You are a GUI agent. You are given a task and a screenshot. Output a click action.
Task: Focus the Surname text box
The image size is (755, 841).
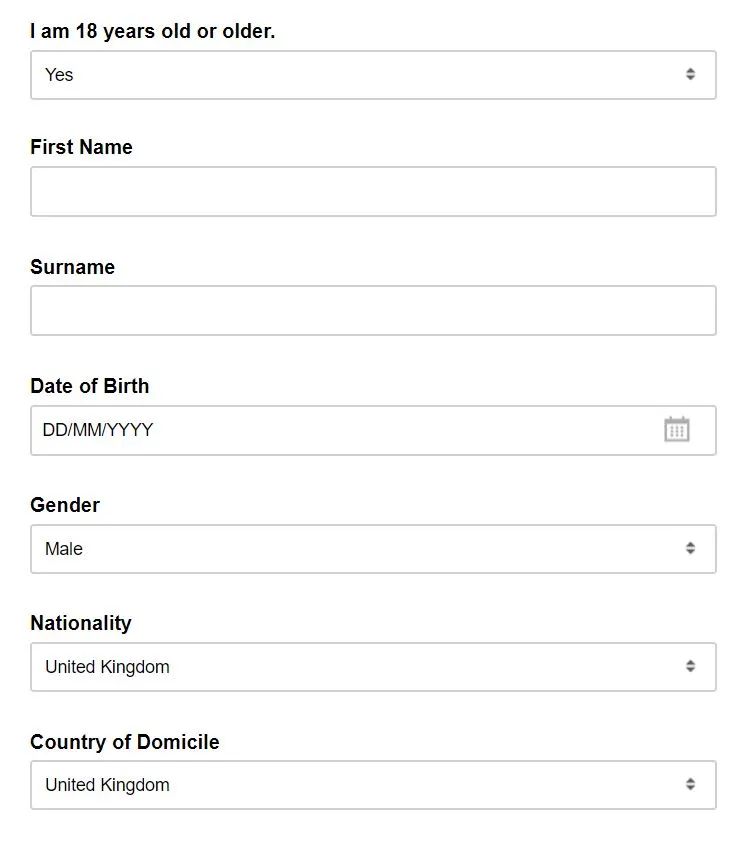[x=373, y=311]
